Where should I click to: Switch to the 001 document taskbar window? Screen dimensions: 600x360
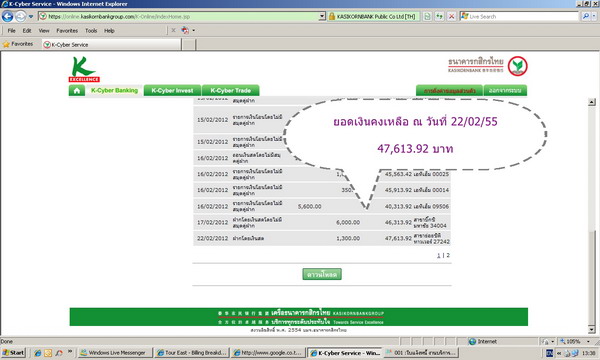pyautogui.click(x=421, y=353)
